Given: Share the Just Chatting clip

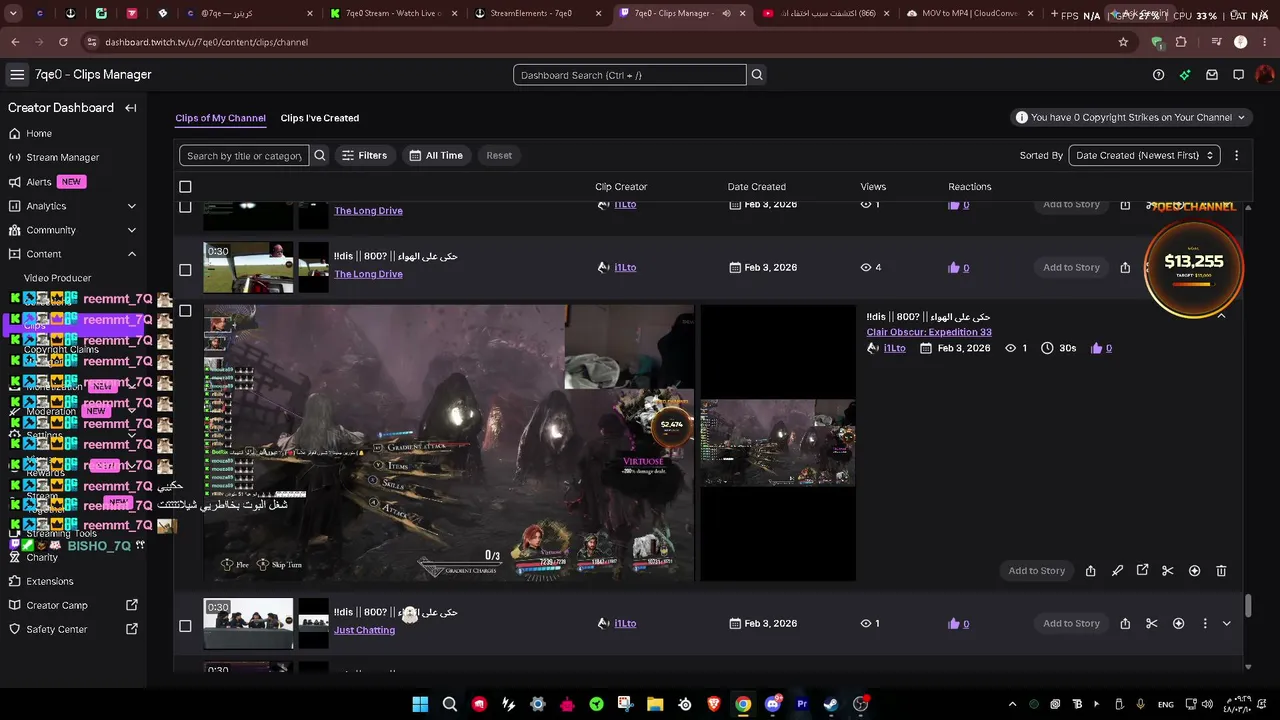Looking at the screenshot, I should [x=1125, y=624].
